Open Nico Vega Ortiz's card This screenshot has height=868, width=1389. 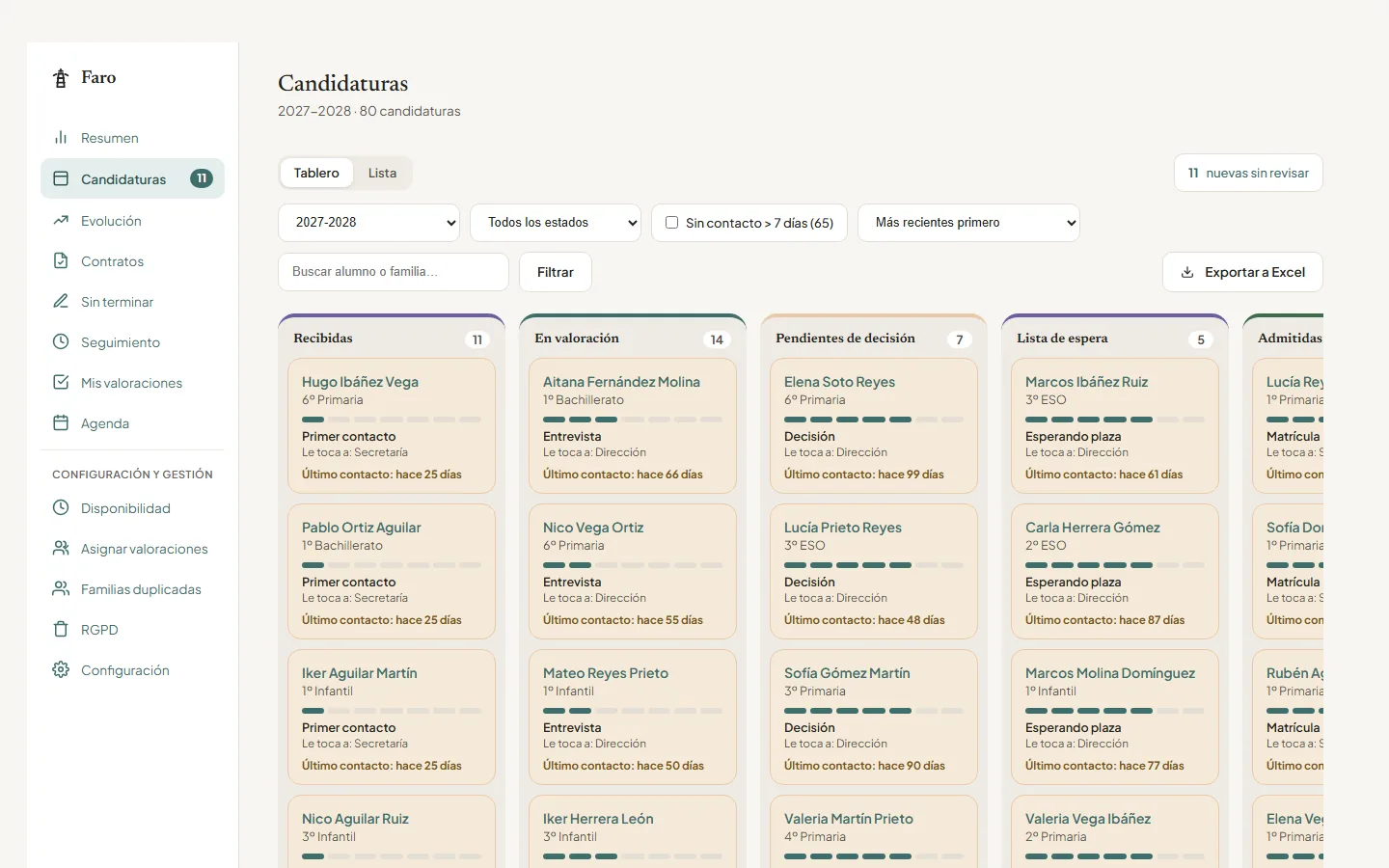pos(633,572)
